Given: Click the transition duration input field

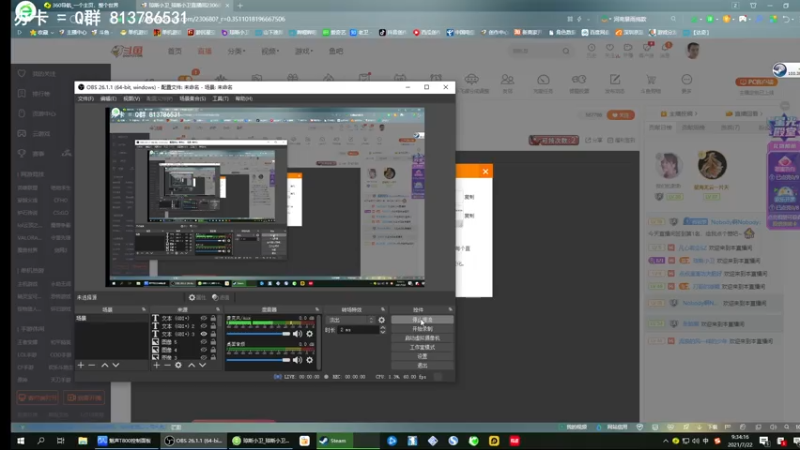Looking at the screenshot, I should (358, 330).
